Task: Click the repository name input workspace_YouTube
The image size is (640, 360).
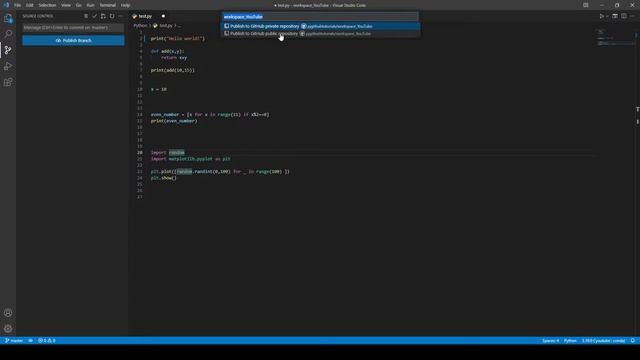Action: pos(320,17)
